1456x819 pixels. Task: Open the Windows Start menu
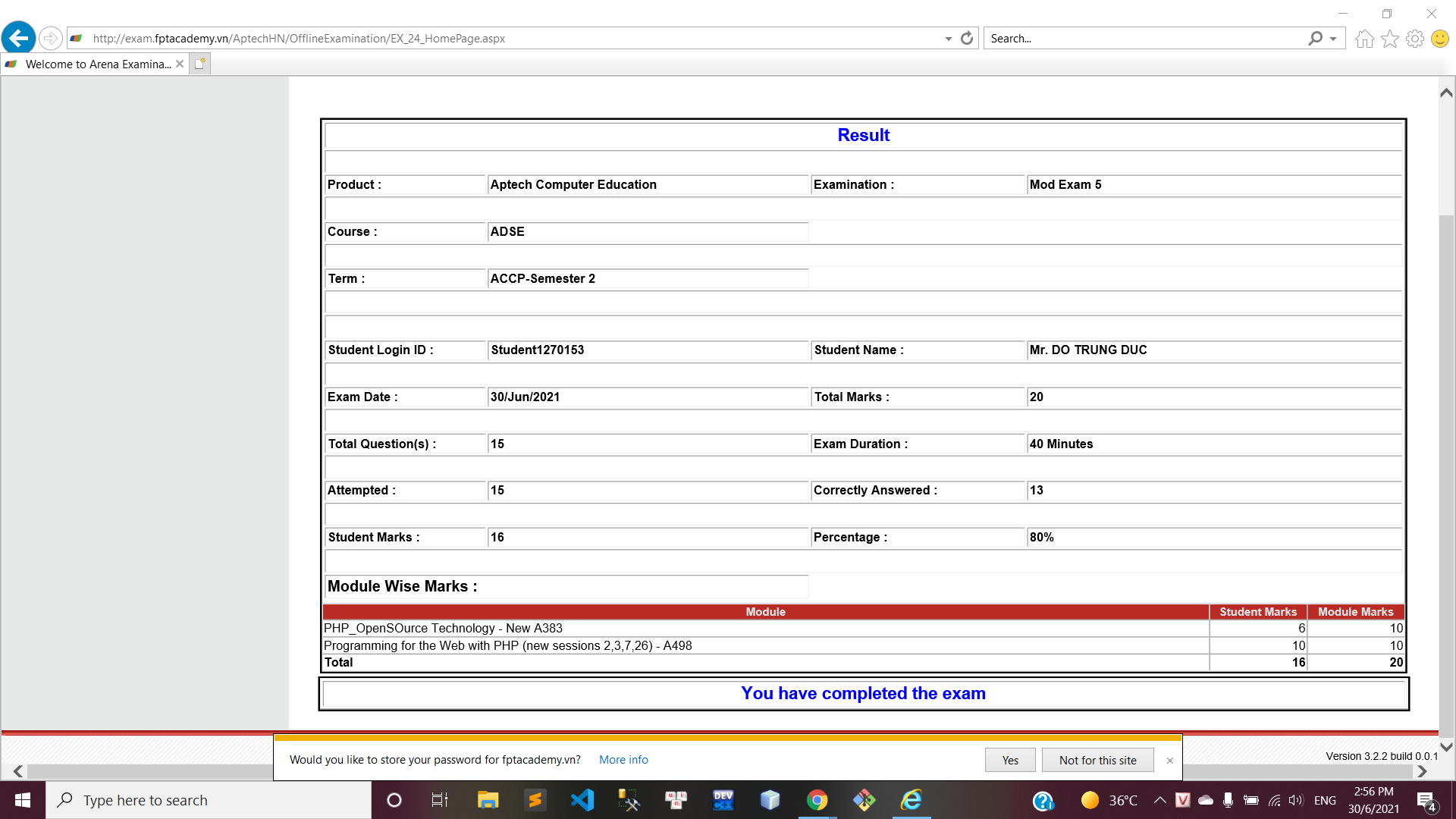click(x=23, y=800)
